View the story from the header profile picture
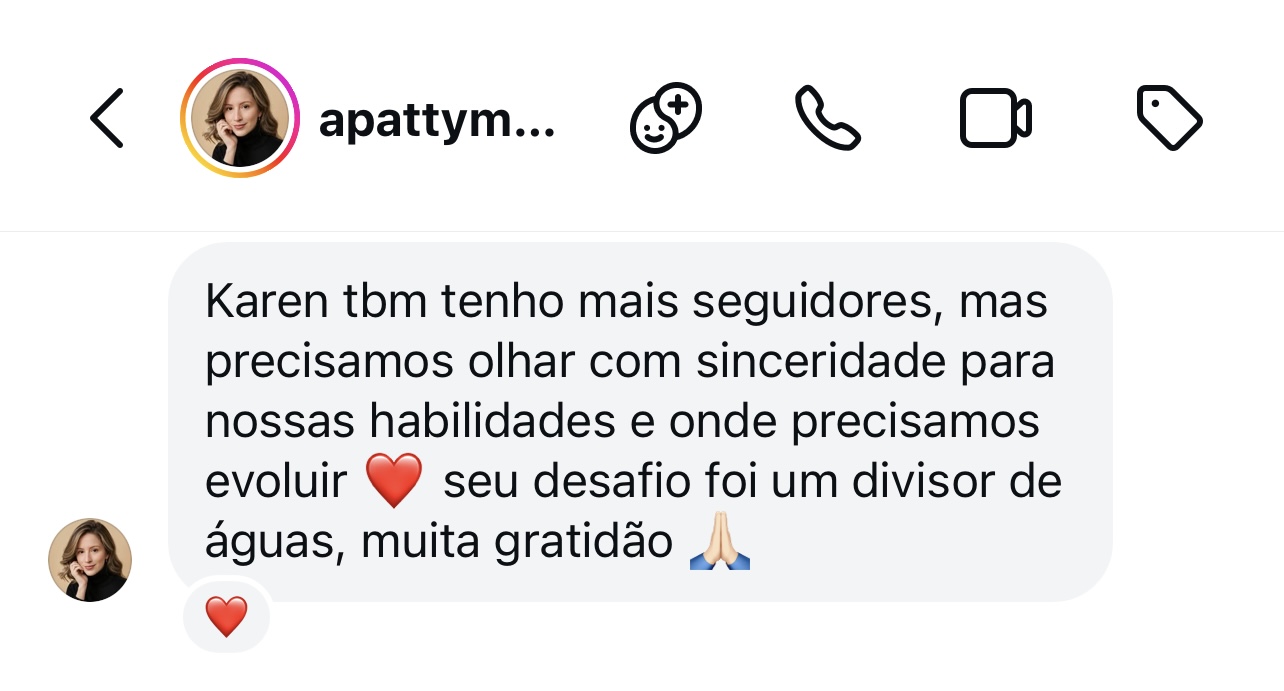The width and height of the screenshot is (1284, 691). (240, 118)
